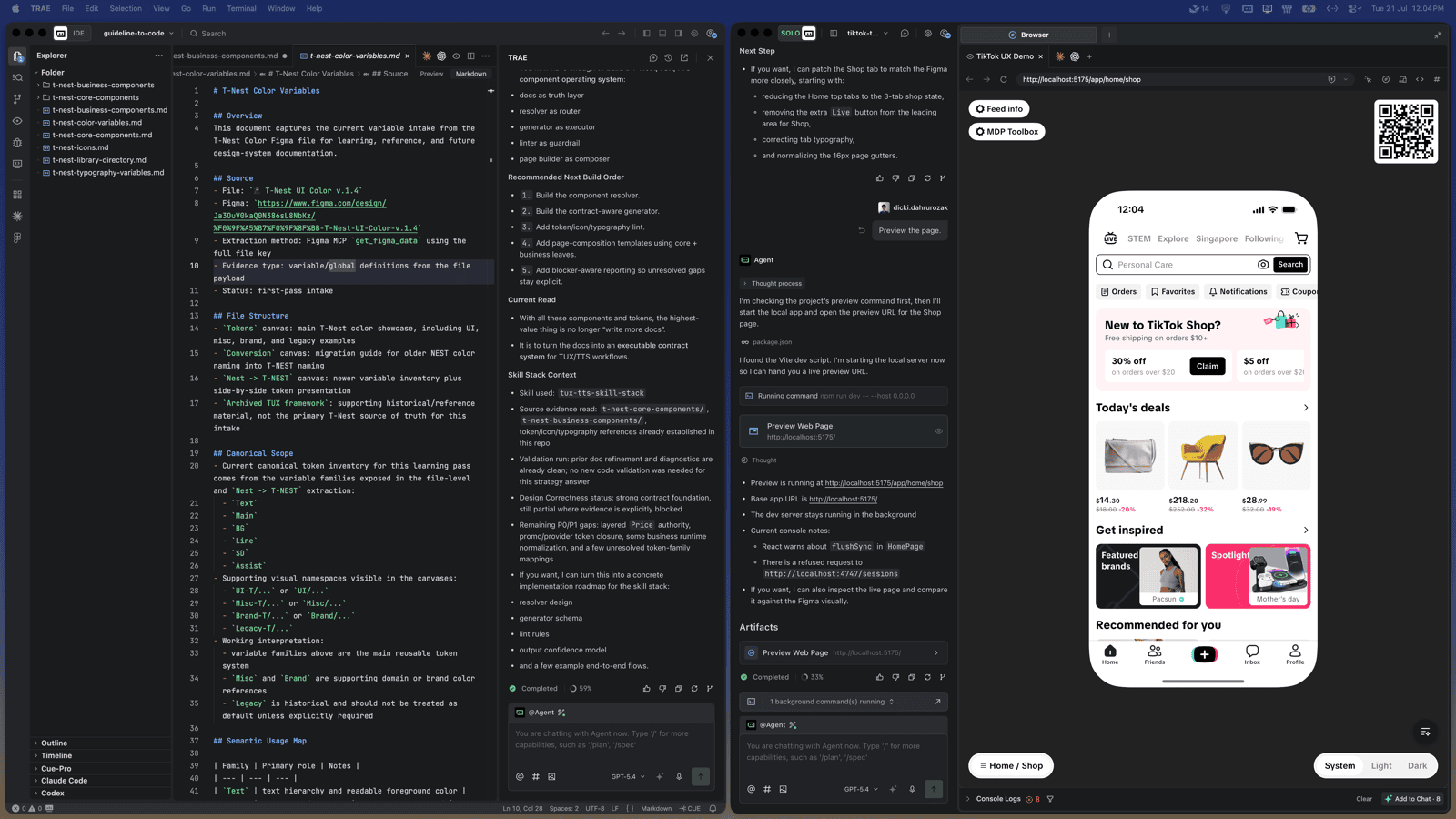Expand Thought process in SOLO chat
Image resolution: width=1456 pixels, height=819 pixels.
pos(772,283)
